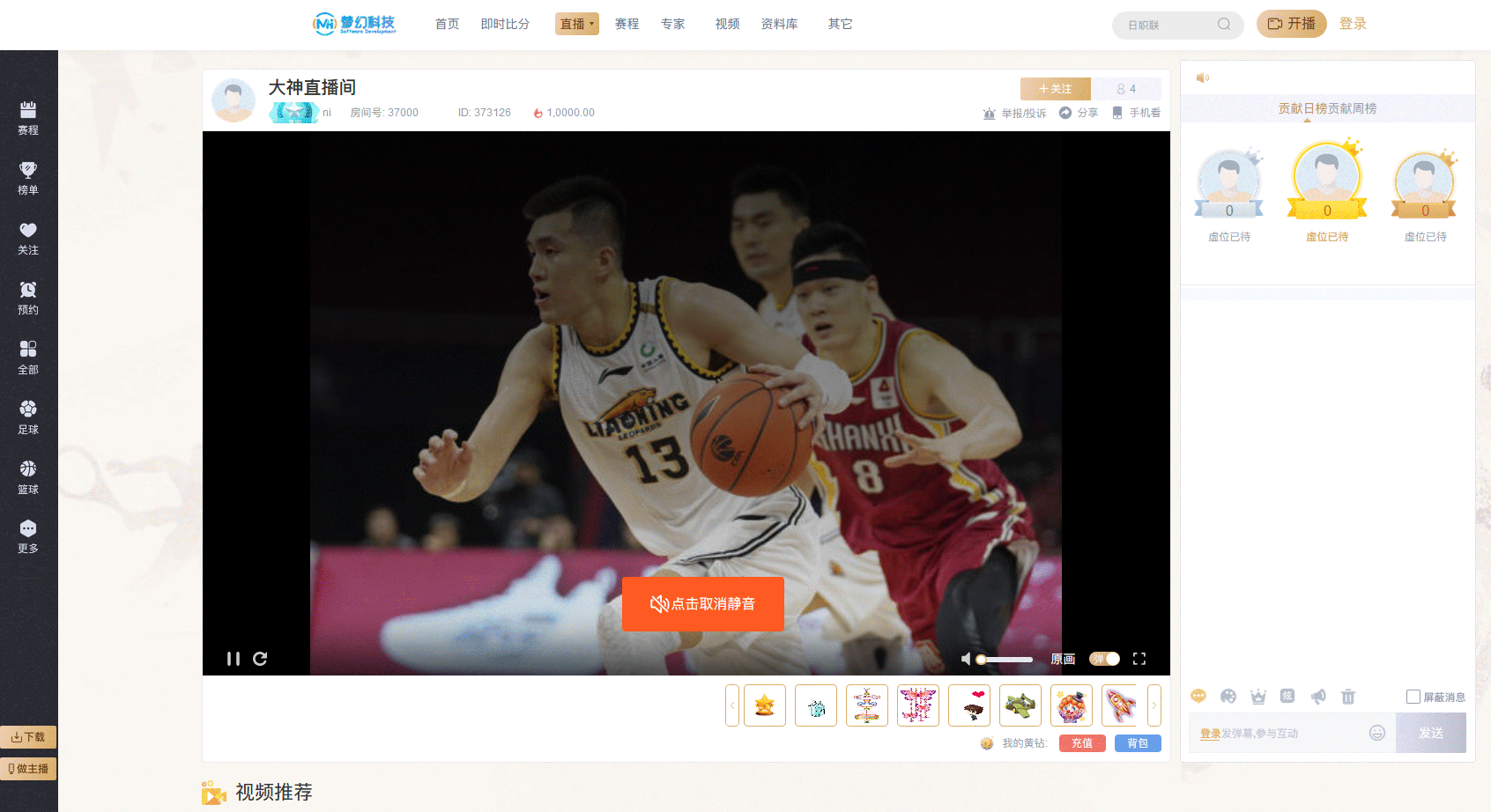Open the 原画 quality selector
The image size is (1491, 812).
click(1063, 659)
